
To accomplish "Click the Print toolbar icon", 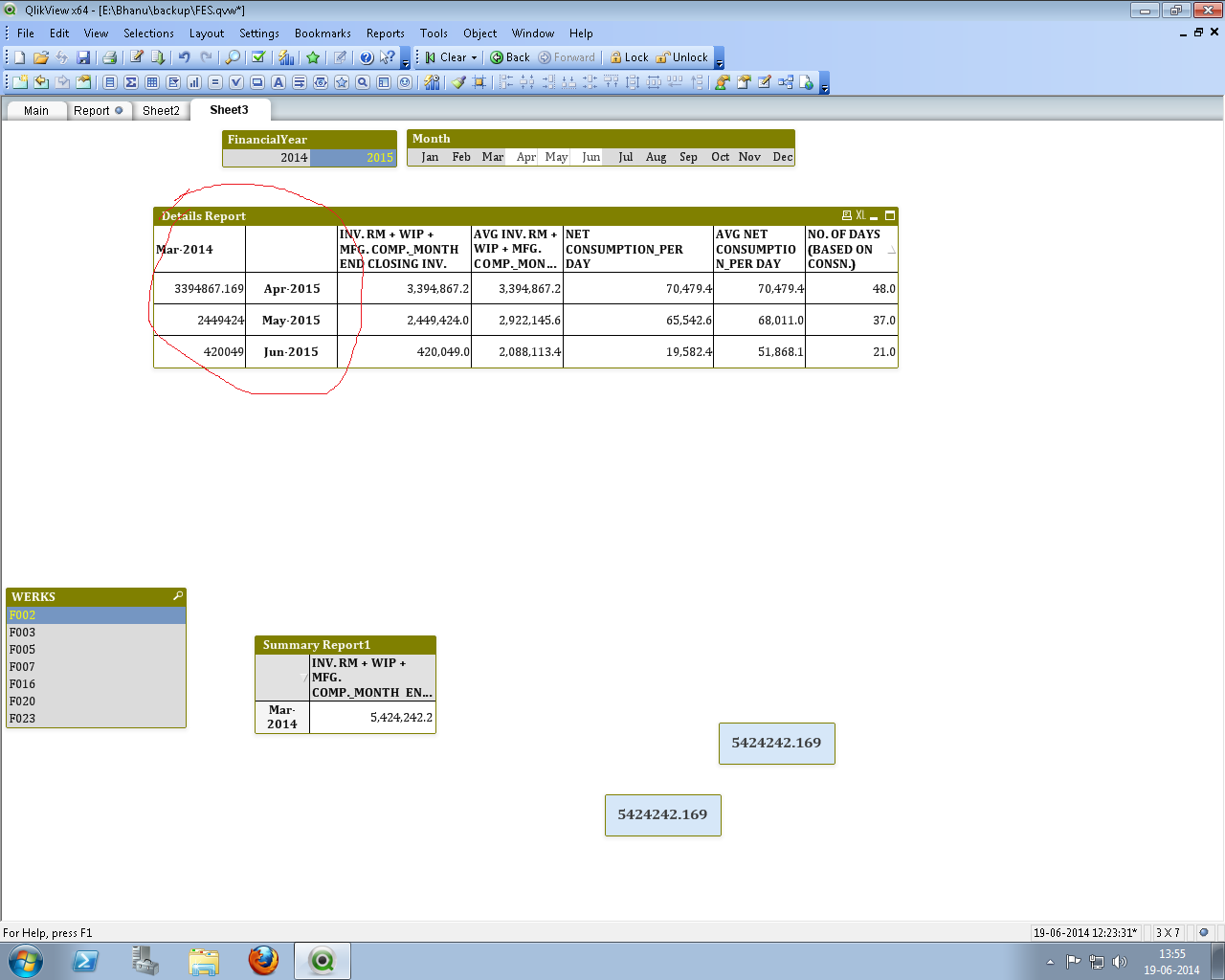I will click(x=109, y=57).
